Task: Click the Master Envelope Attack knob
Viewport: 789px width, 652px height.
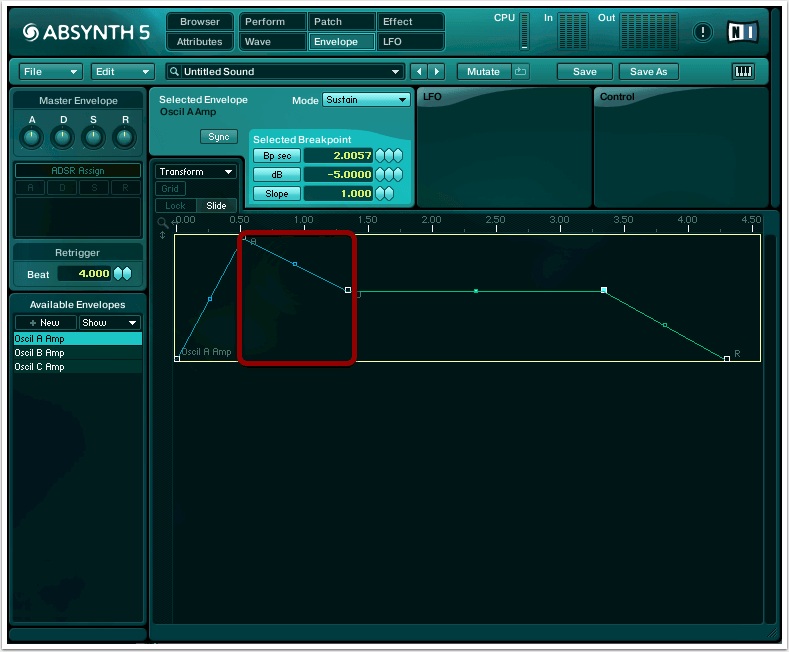Action: point(32,135)
